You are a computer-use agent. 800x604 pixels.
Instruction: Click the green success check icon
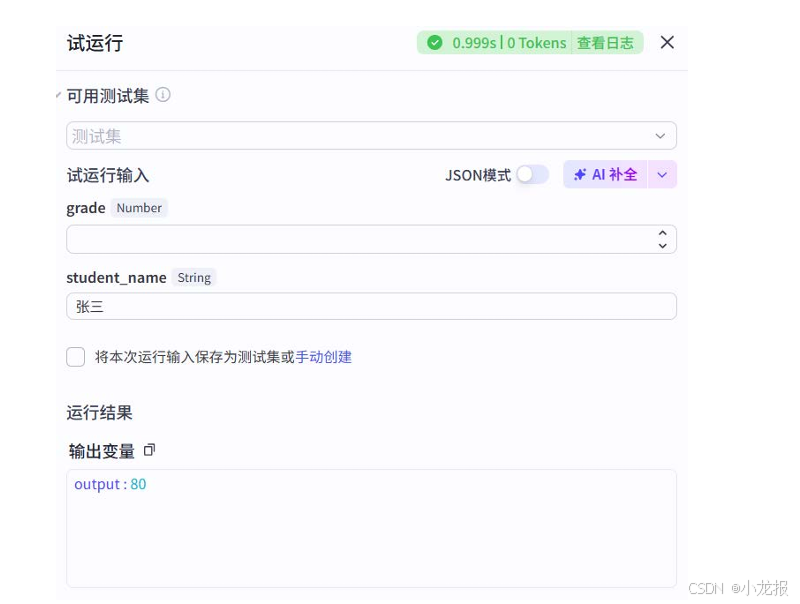(x=435, y=43)
